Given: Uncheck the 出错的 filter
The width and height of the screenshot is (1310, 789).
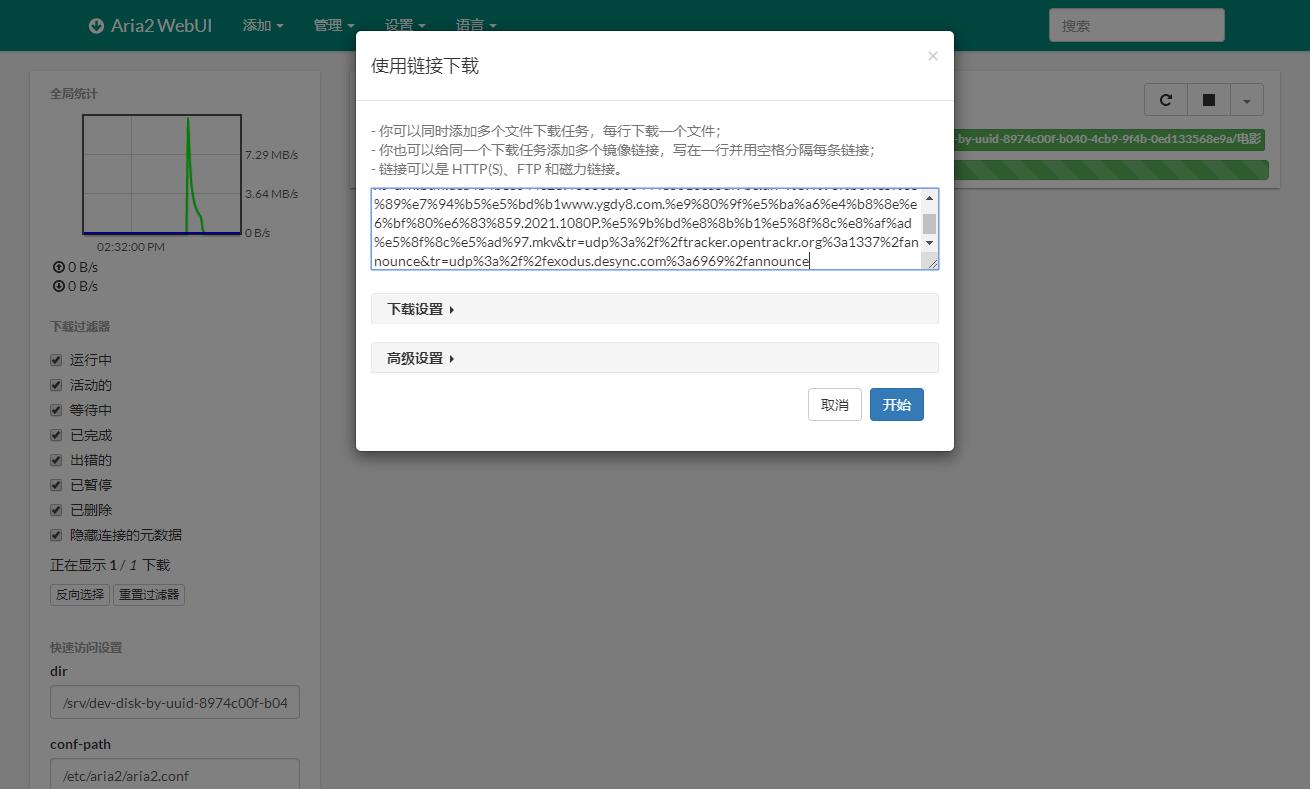Looking at the screenshot, I should coord(56,460).
